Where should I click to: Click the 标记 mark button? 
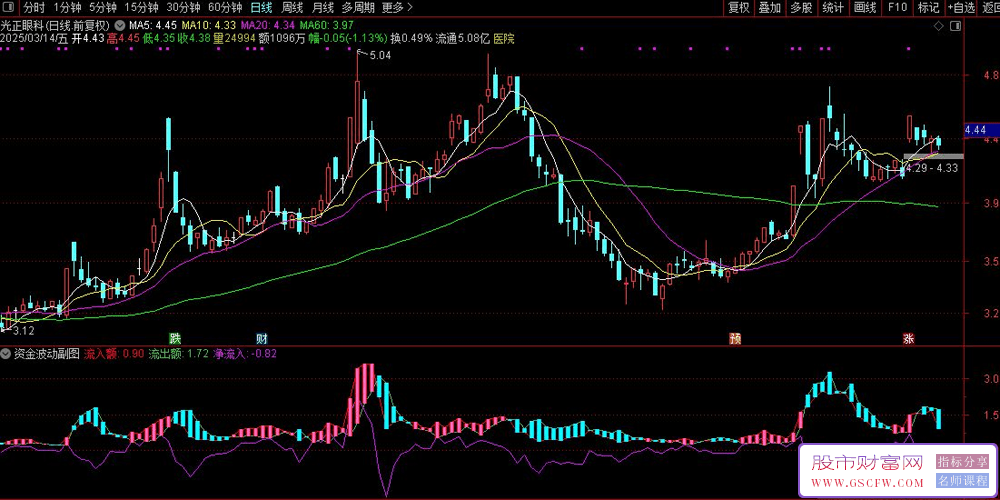coord(928,8)
